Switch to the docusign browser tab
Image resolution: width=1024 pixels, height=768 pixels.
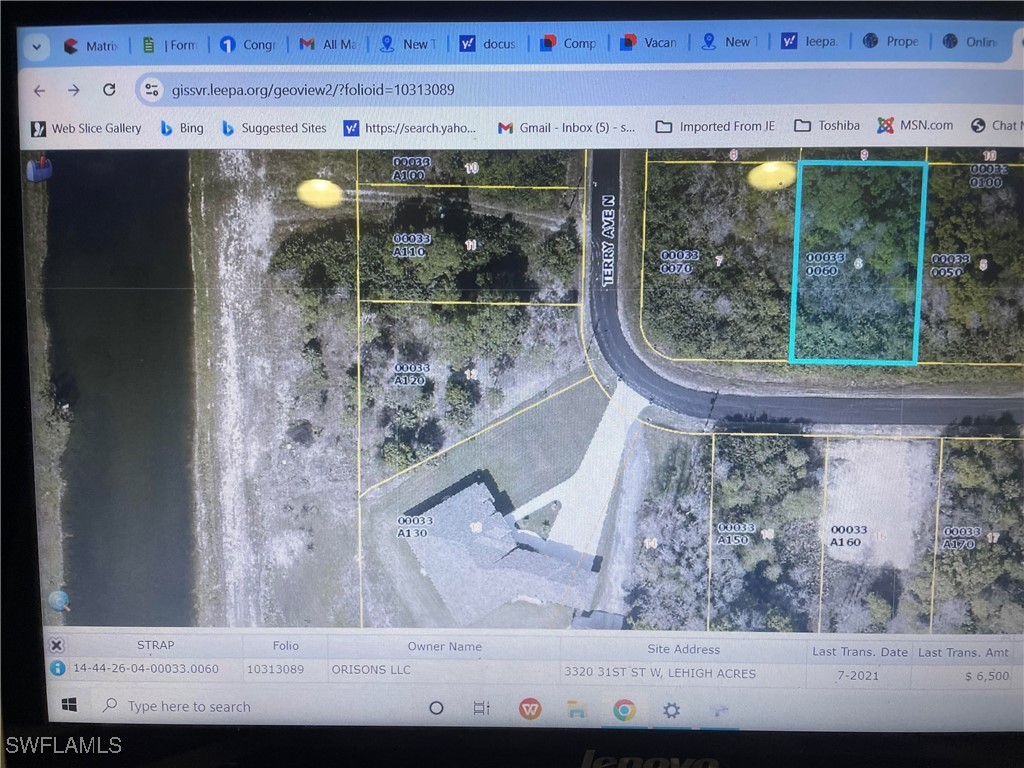[488, 43]
